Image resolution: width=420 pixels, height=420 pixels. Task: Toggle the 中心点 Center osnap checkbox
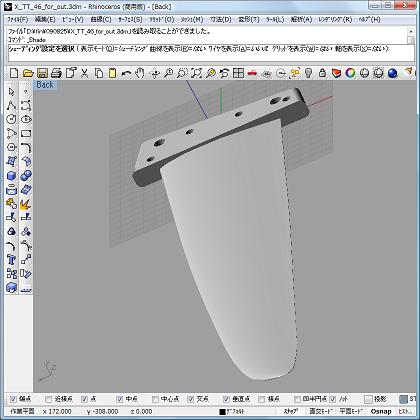point(155,399)
